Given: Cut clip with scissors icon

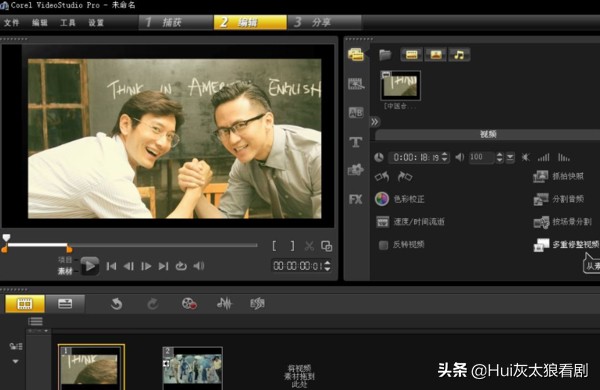Looking at the screenshot, I should pyautogui.click(x=309, y=246).
